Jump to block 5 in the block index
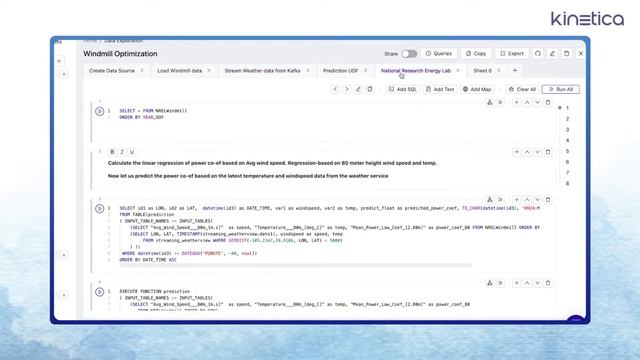The width and height of the screenshot is (640, 360). 567,151
